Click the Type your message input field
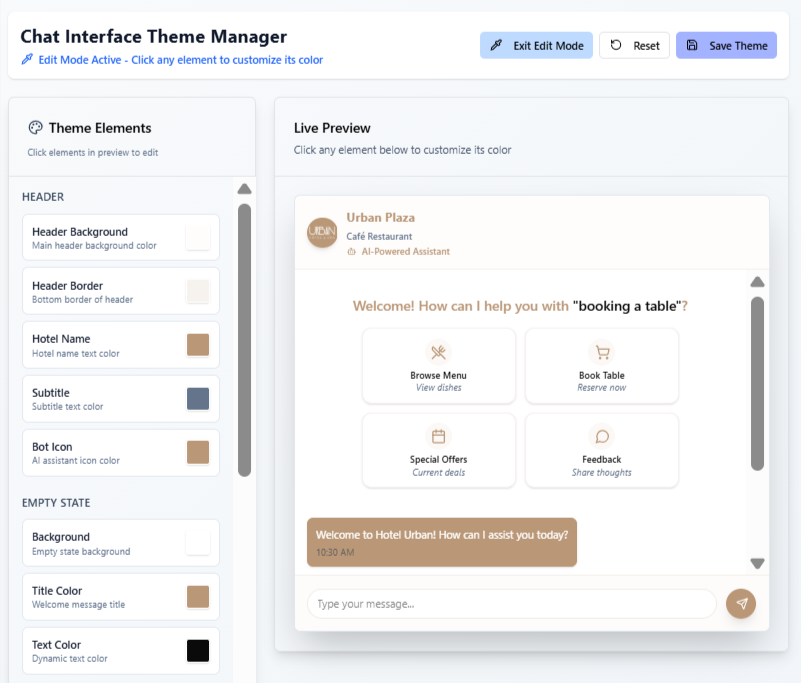This screenshot has height=683, width=811. (x=510, y=604)
